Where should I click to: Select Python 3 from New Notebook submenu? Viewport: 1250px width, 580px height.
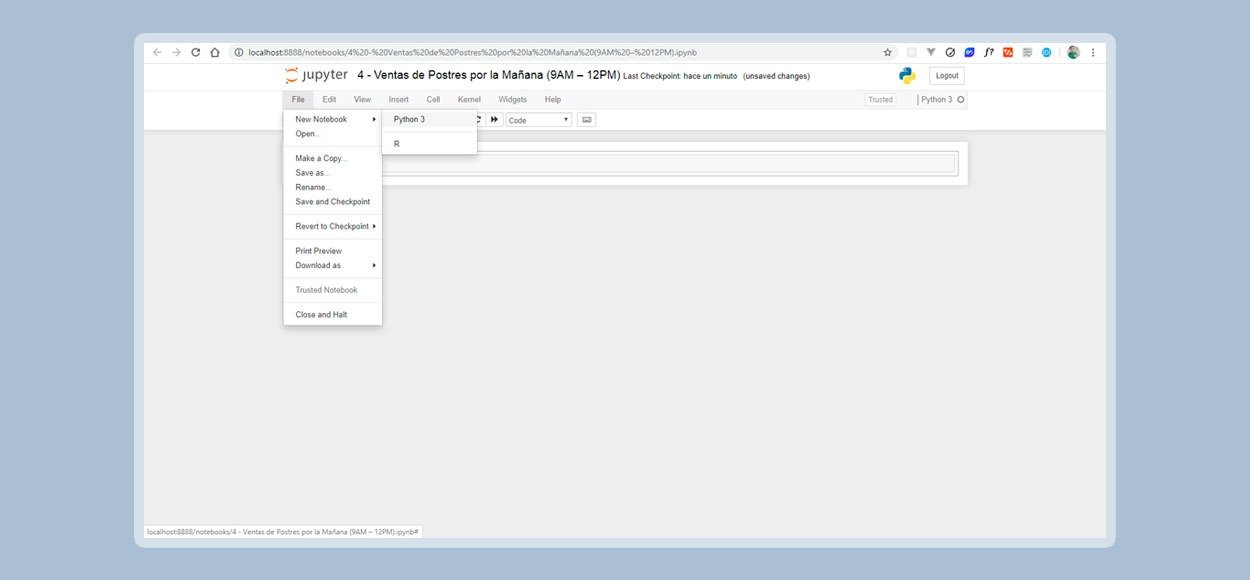pos(409,119)
